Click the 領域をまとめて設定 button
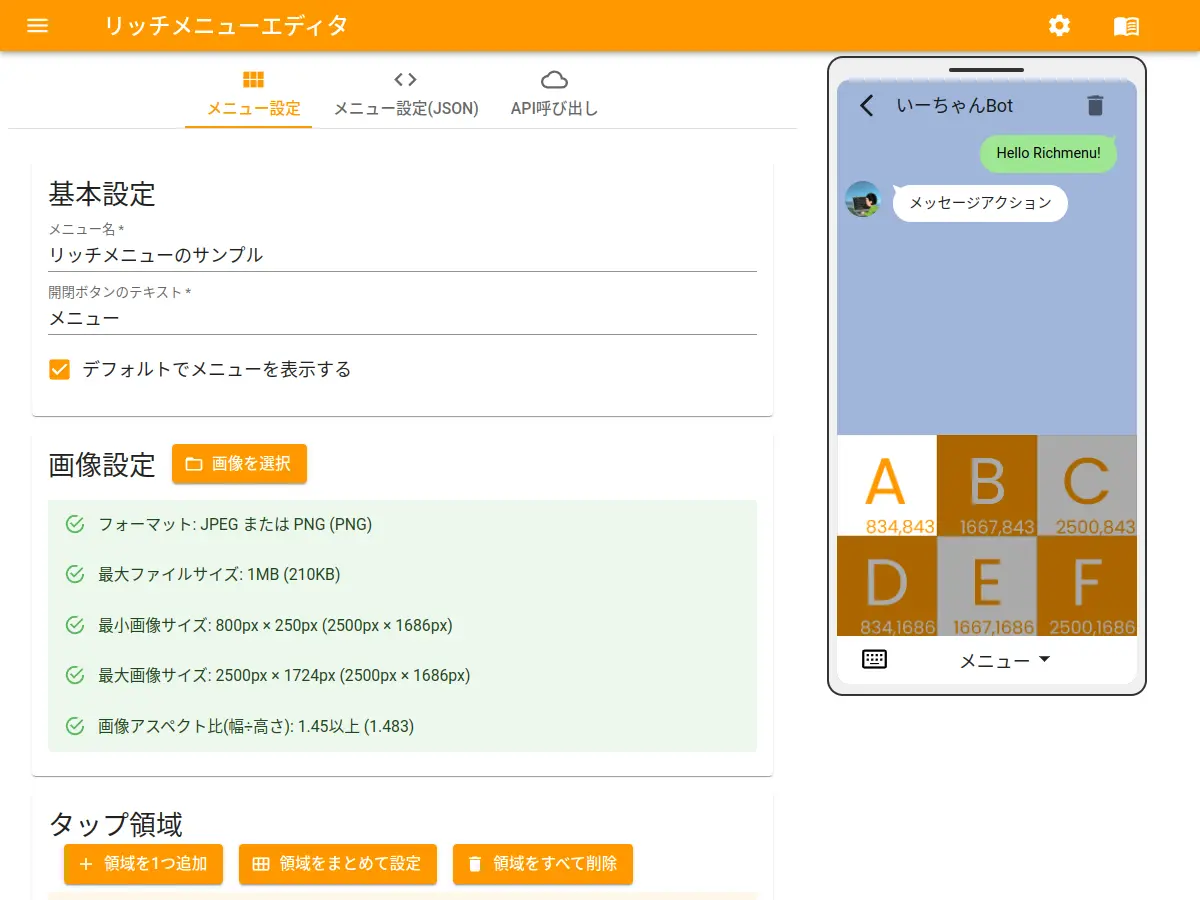The height and width of the screenshot is (900, 1200). (x=338, y=864)
